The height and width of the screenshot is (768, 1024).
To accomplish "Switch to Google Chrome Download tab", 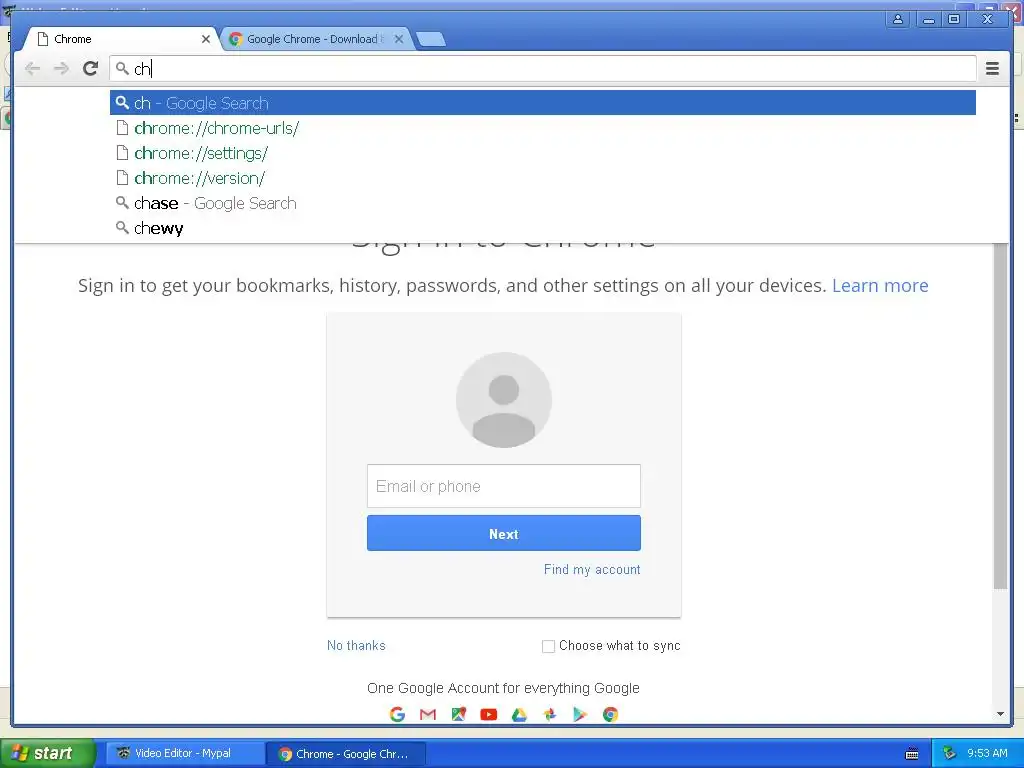I will (316, 39).
